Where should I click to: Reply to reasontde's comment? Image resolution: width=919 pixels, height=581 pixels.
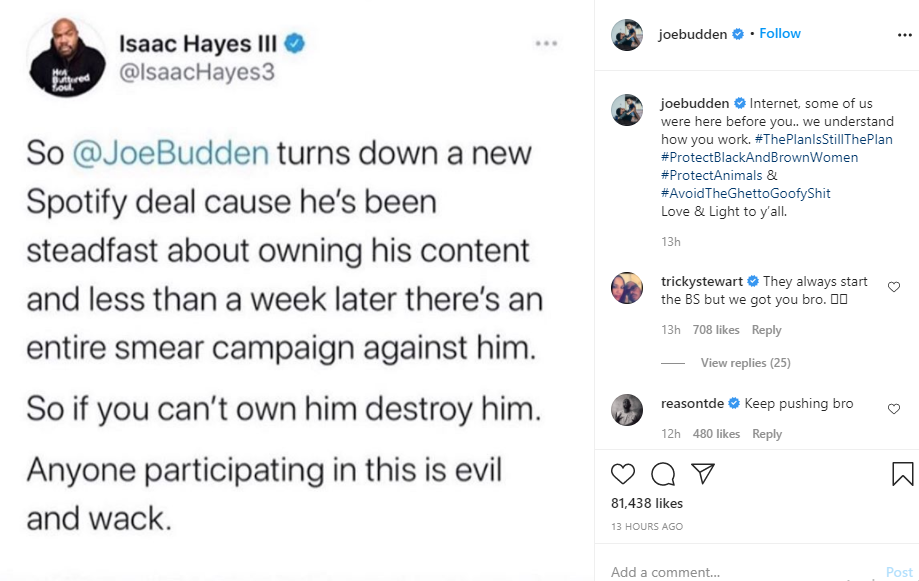(767, 434)
